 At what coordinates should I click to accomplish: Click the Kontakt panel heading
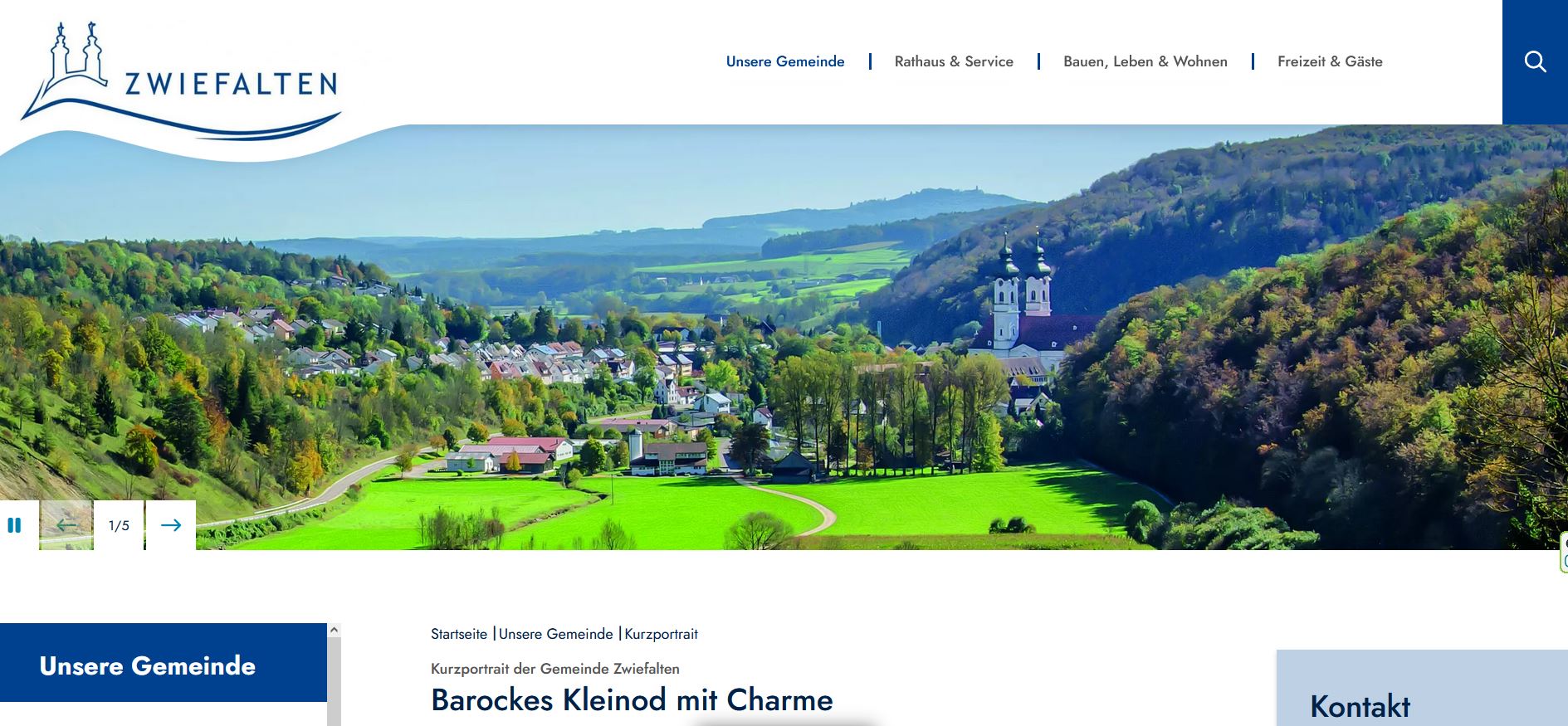[1360, 706]
